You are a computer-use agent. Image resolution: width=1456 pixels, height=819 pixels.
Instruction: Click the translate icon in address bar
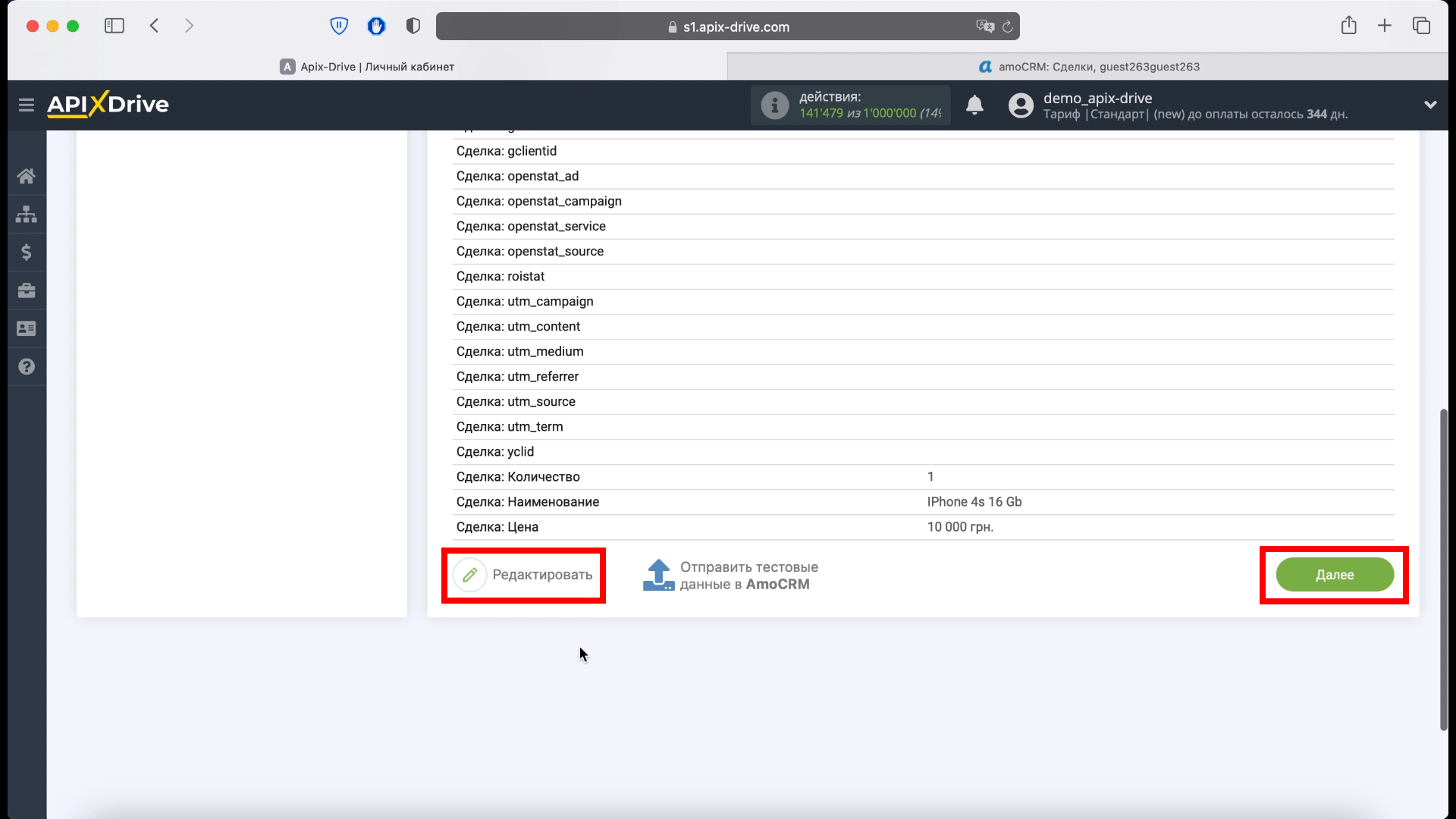coord(985,27)
